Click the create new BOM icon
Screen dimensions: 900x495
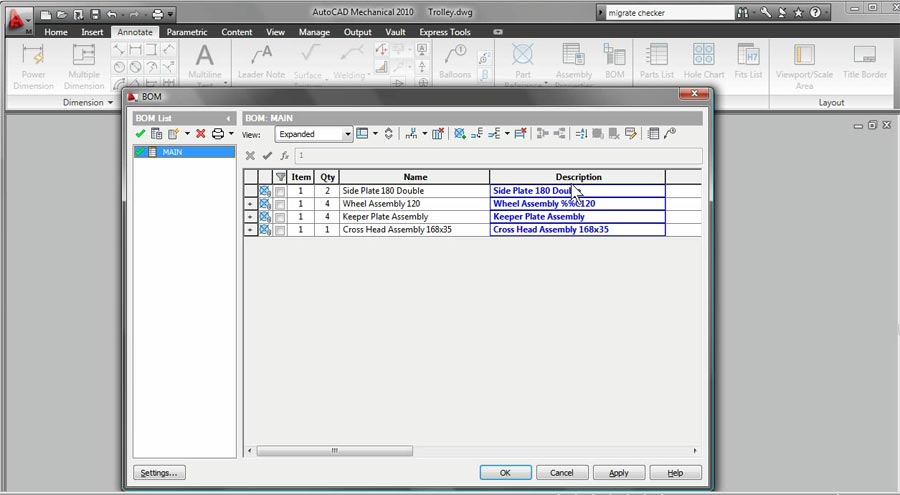point(173,134)
